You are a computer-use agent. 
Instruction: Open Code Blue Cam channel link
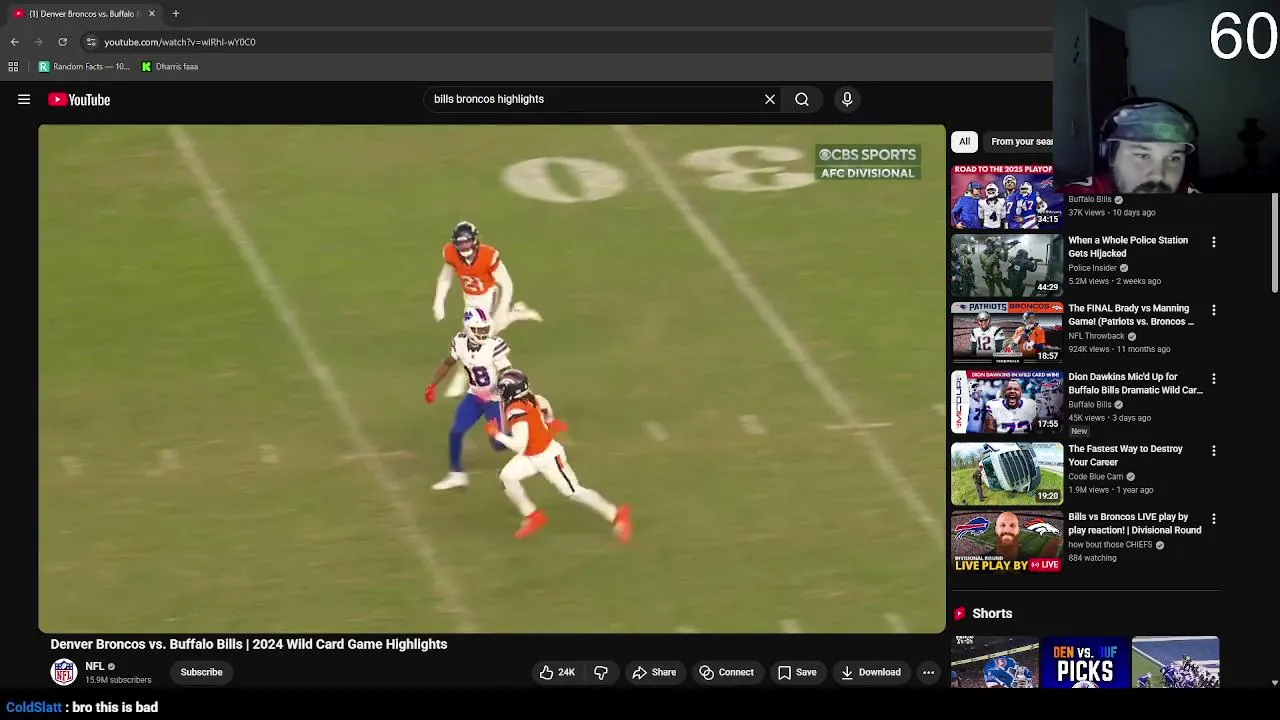pos(1095,477)
